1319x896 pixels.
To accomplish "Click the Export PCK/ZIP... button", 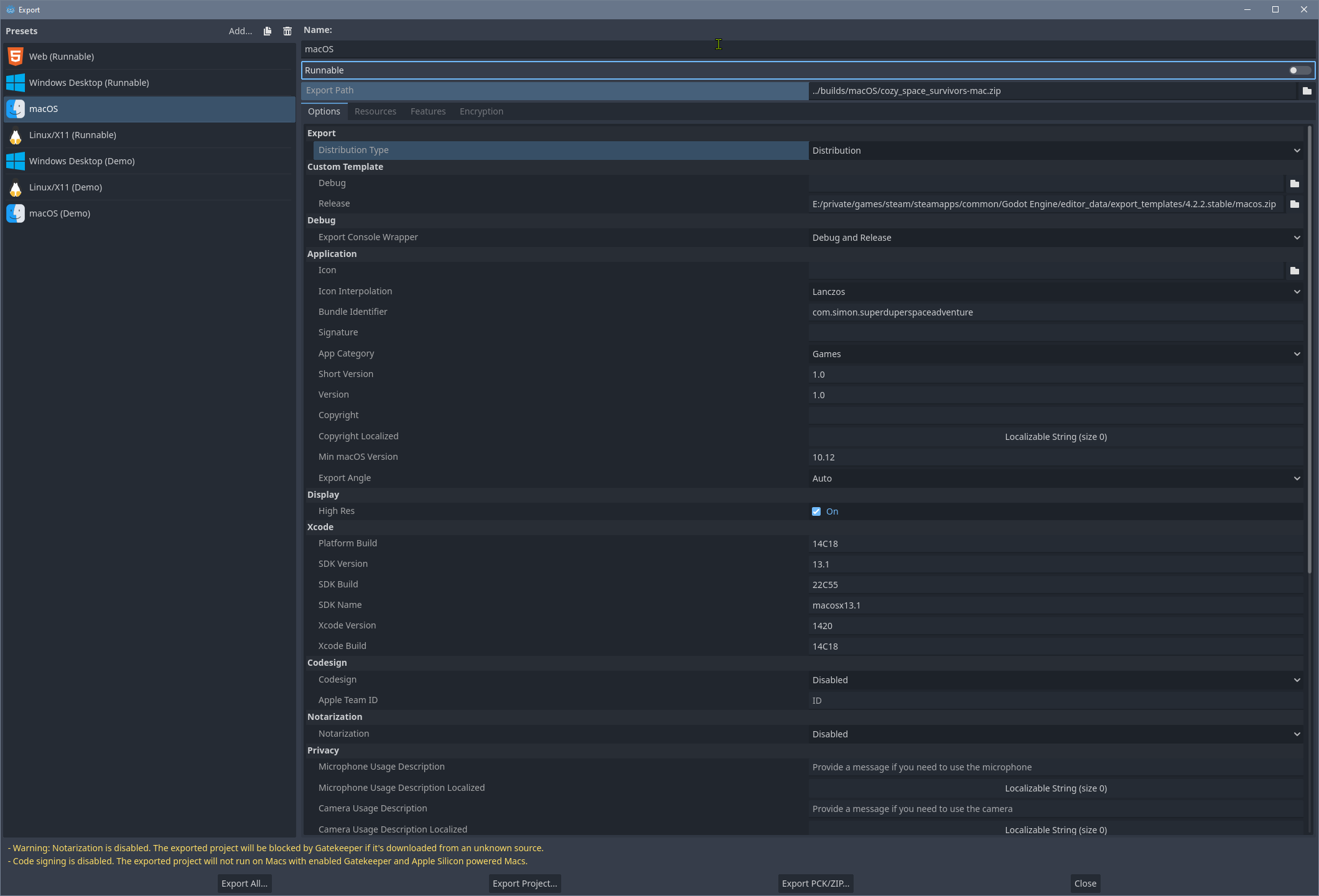I will [x=815, y=884].
